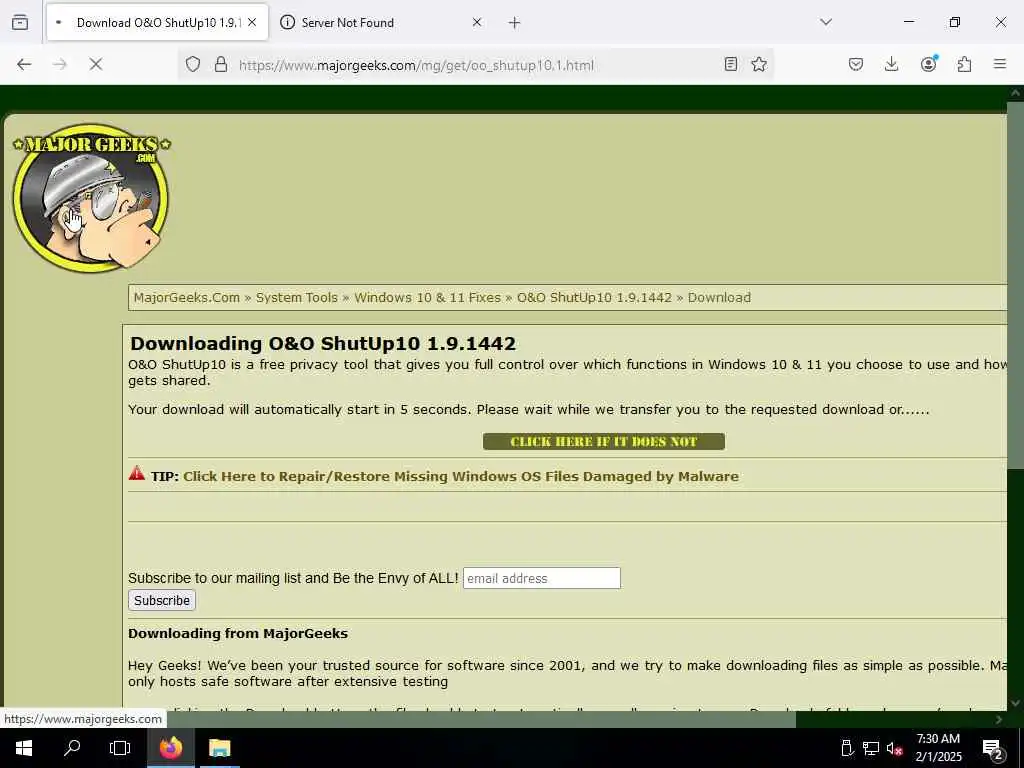Click the MajorGeeks logo image
1024x768 pixels.
tap(91, 198)
